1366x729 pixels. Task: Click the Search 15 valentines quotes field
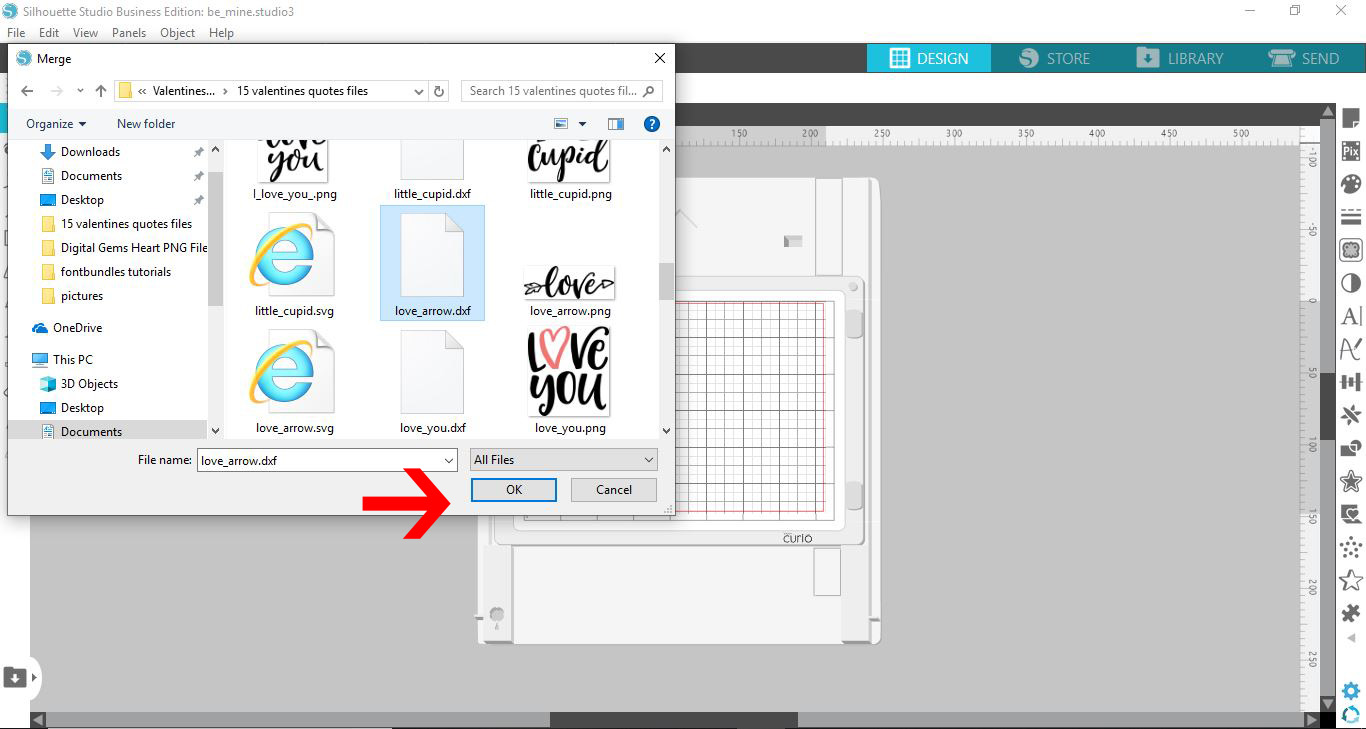point(562,91)
